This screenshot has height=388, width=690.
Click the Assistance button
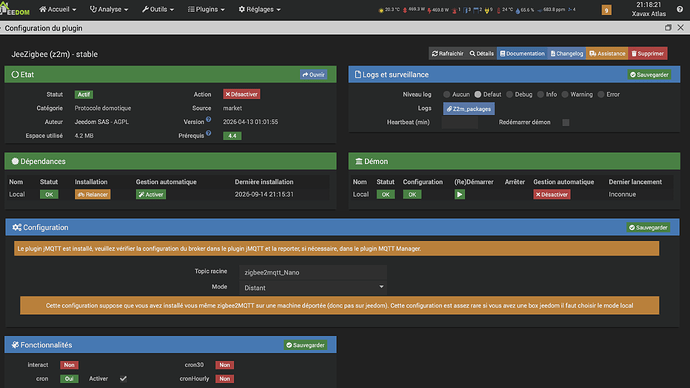pyautogui.click(x=607, y=54)
